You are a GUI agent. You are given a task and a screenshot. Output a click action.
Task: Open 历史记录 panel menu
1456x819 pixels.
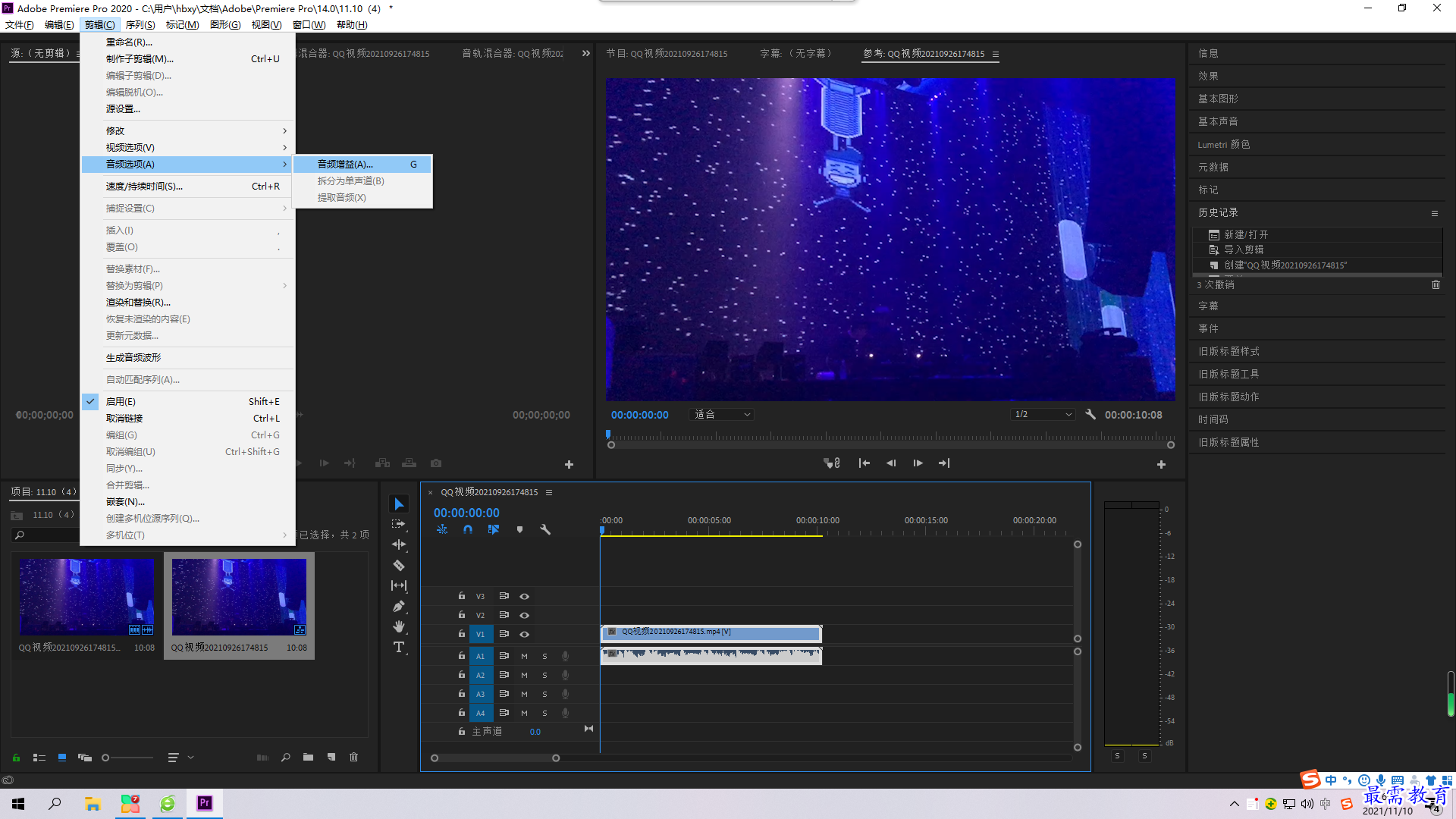(x=1435, y=213)
